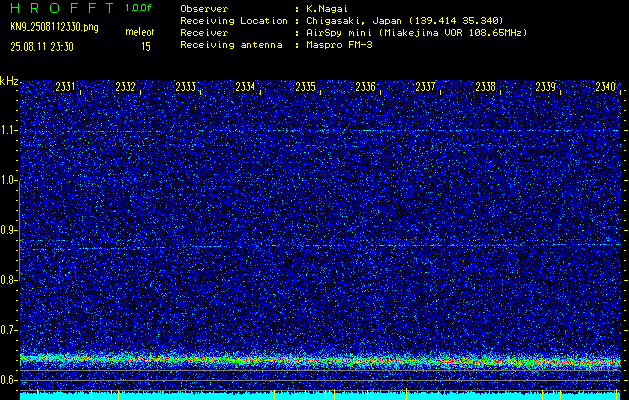Click the 2337 time marker

click(x=425, y=87)
